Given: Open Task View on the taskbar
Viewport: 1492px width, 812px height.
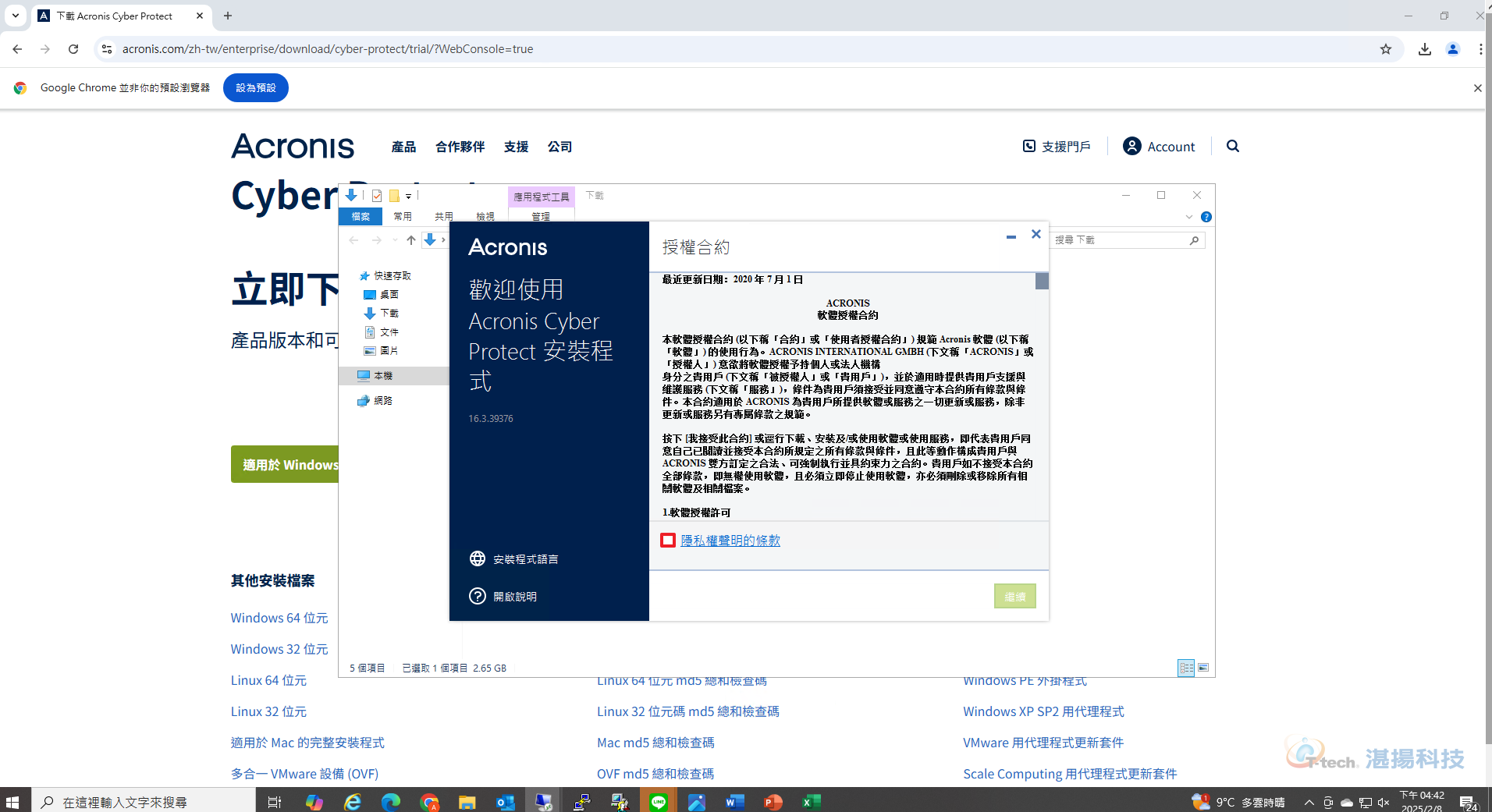Looking at the screenshot, I should (x=275, y=801).
